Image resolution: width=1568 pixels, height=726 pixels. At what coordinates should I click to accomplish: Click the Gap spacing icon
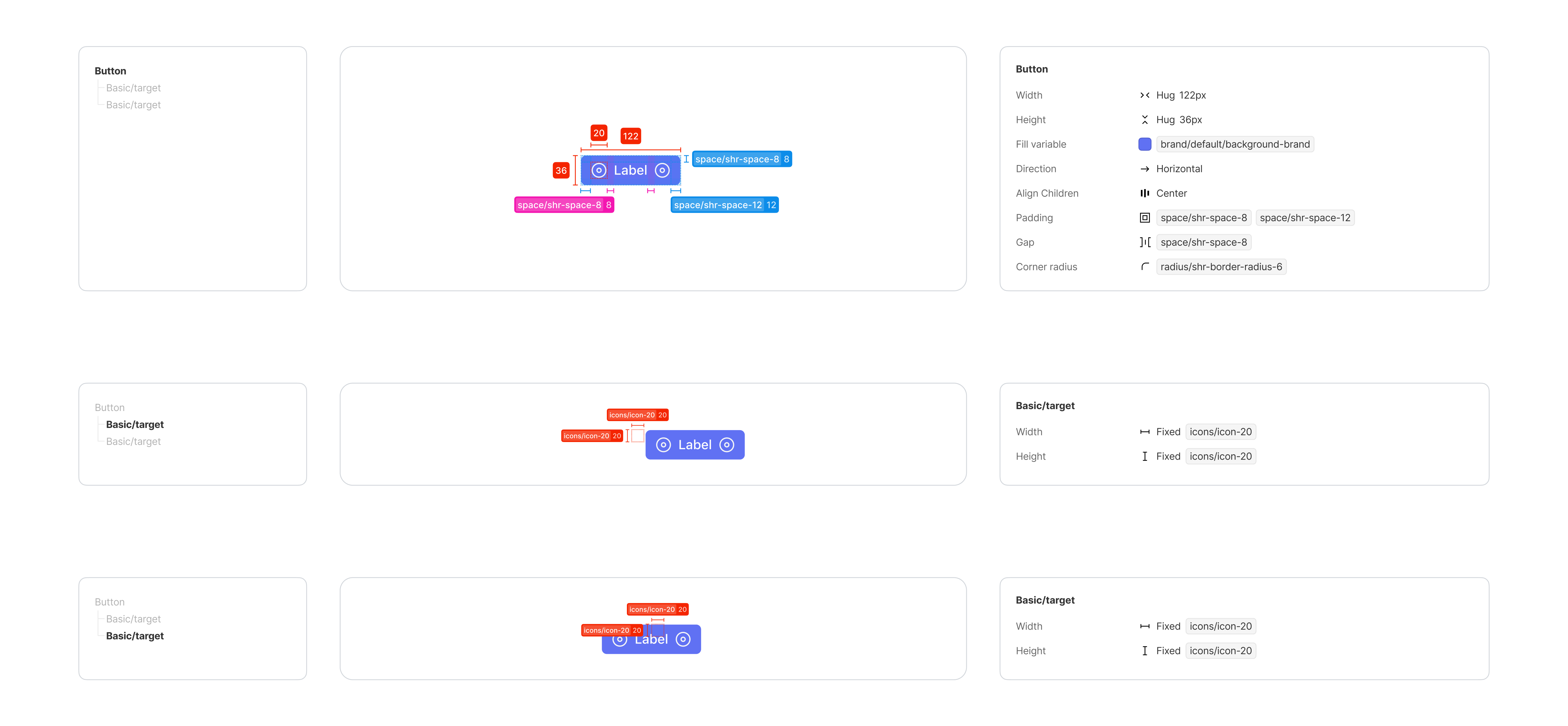pos(1144,243)
